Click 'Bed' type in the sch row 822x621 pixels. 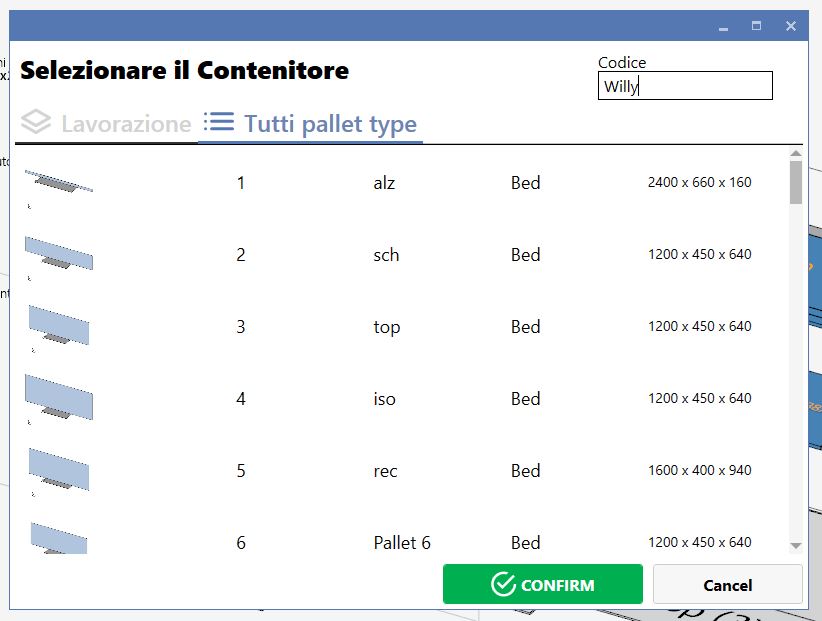tap(526, 255)
